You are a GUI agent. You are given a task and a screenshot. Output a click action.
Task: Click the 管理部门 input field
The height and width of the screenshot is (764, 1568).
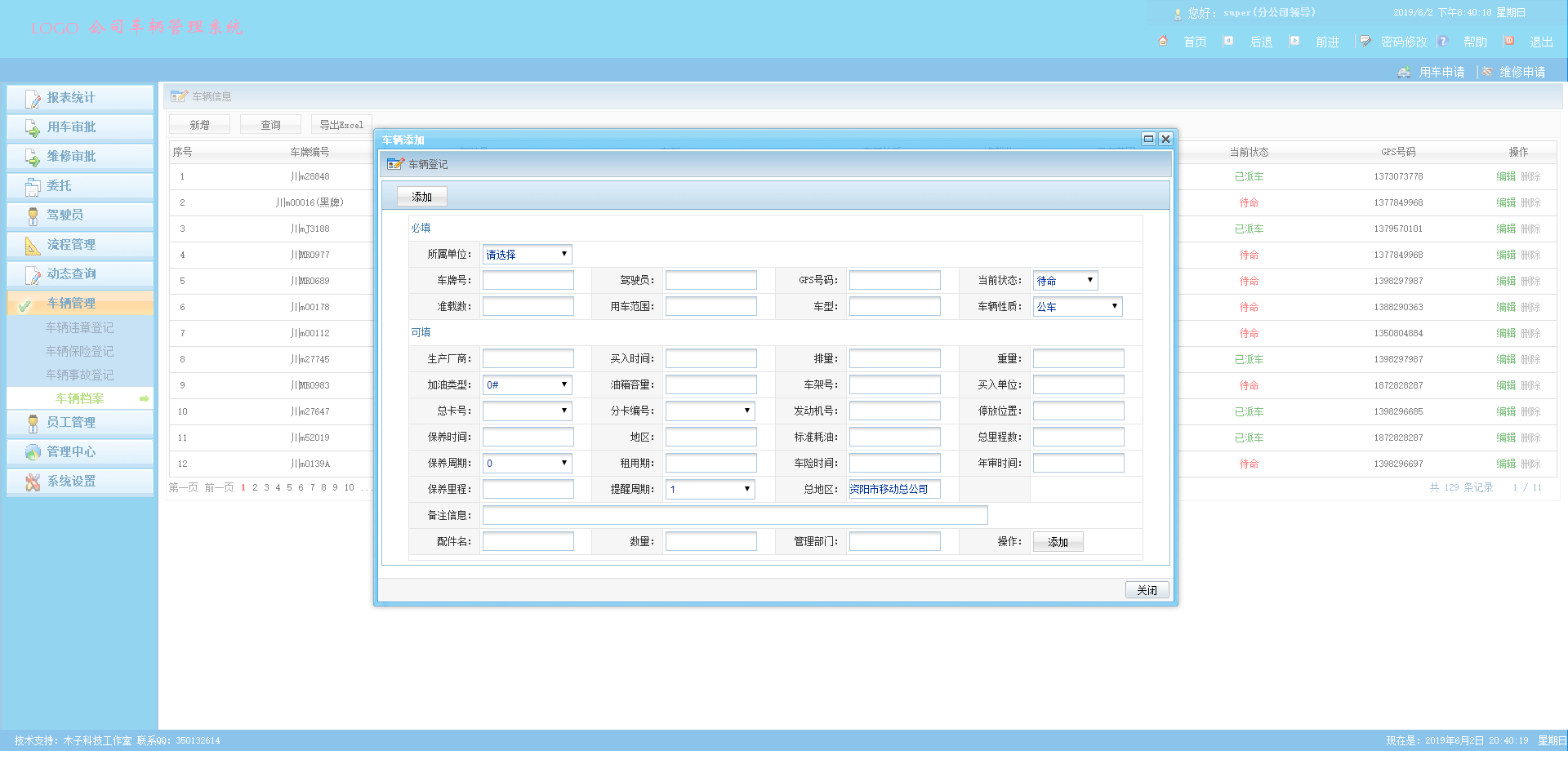894,541
